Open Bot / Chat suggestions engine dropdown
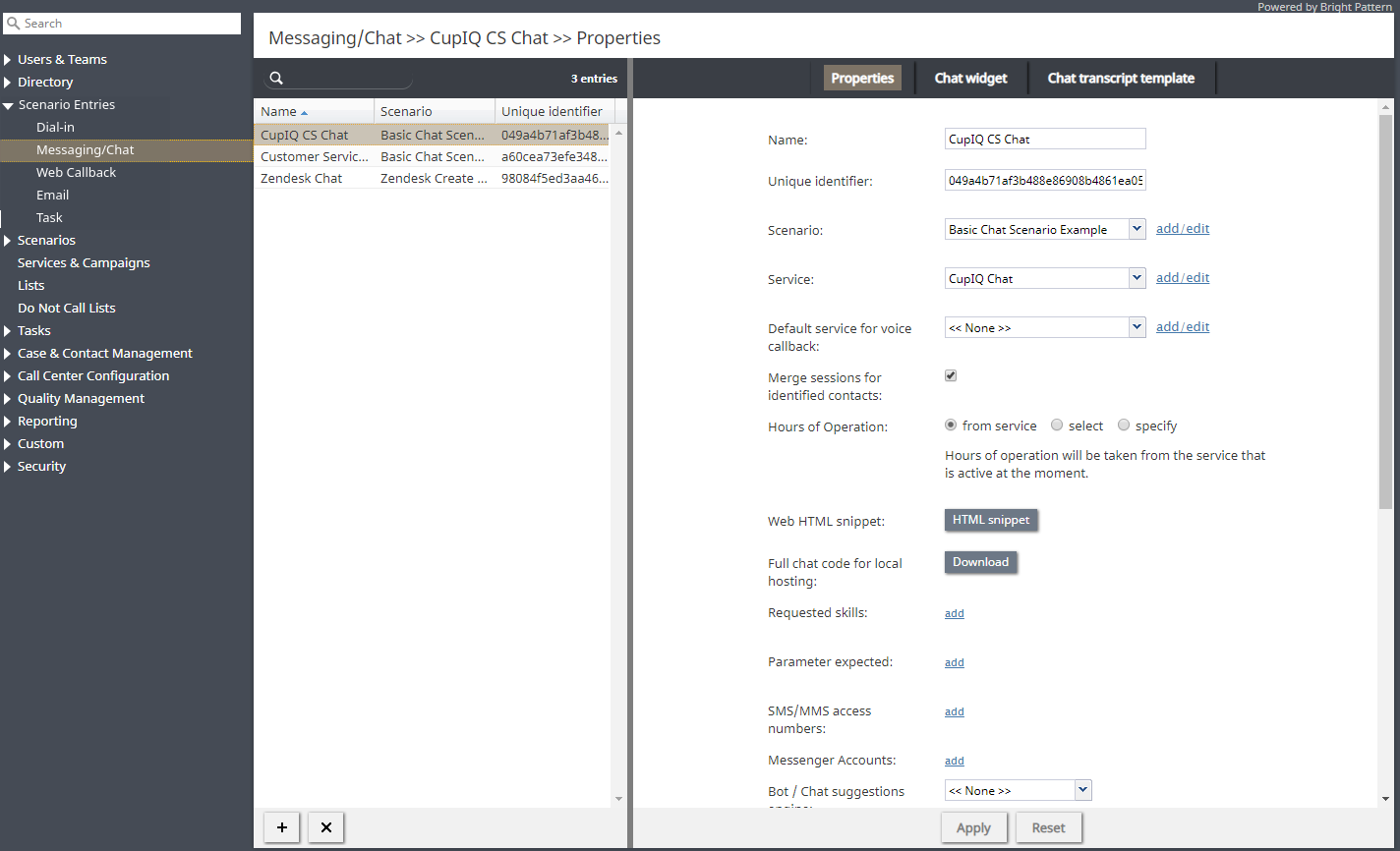Image resolution: width=1400 pixels, height=851 pixels. (x=1082, y=790)
